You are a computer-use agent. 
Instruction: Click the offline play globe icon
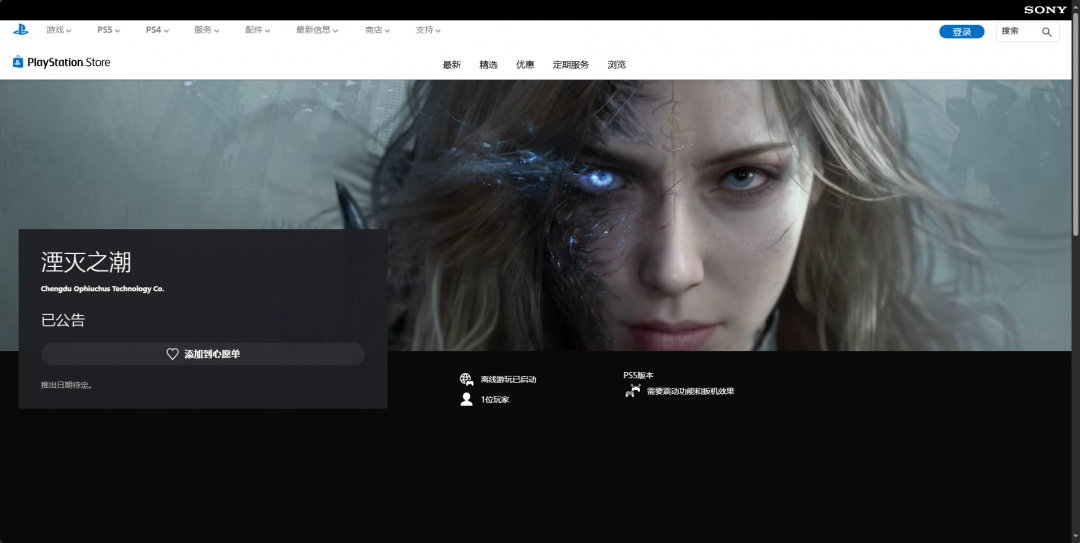(466, 379)
